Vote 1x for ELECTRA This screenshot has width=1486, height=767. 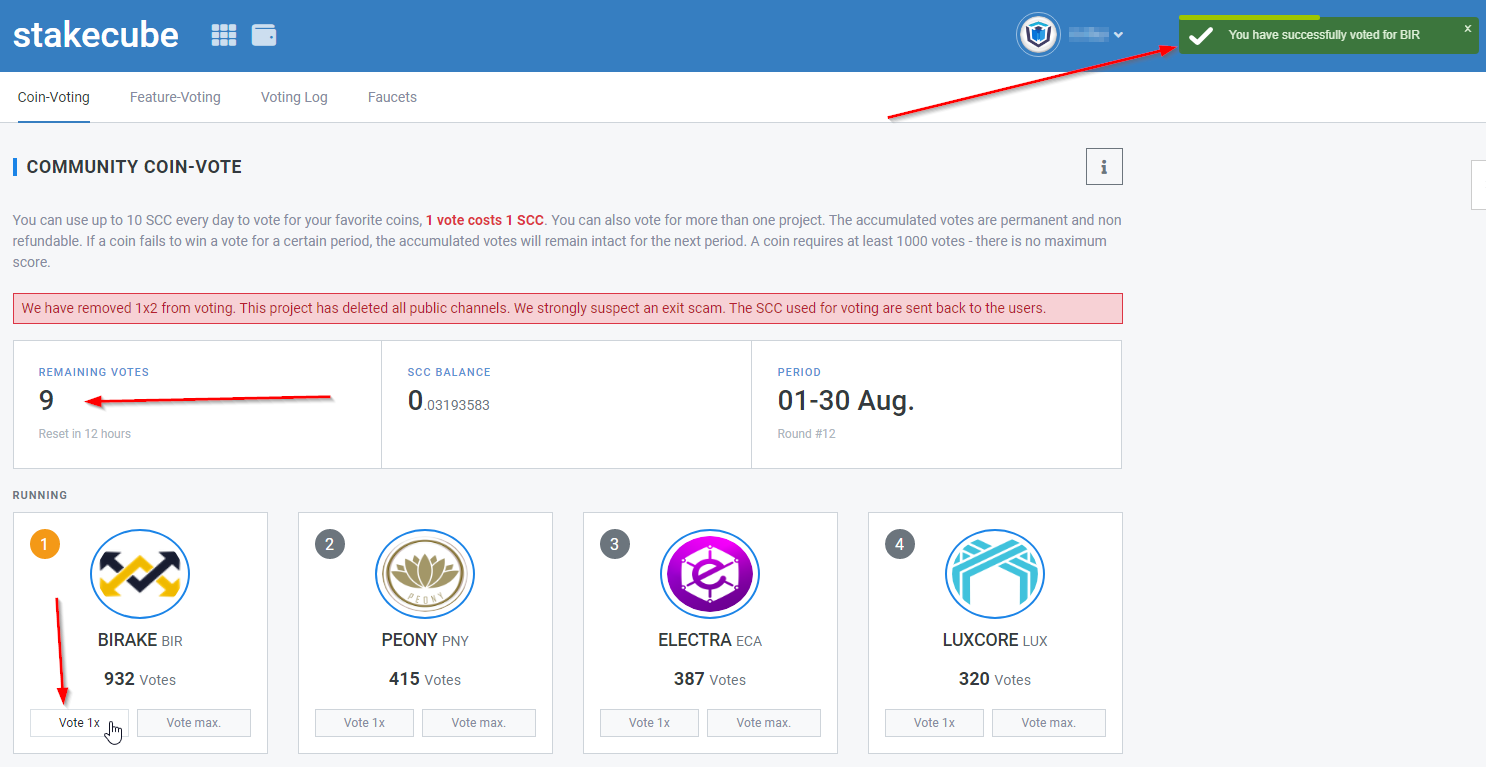coord(649,723)
